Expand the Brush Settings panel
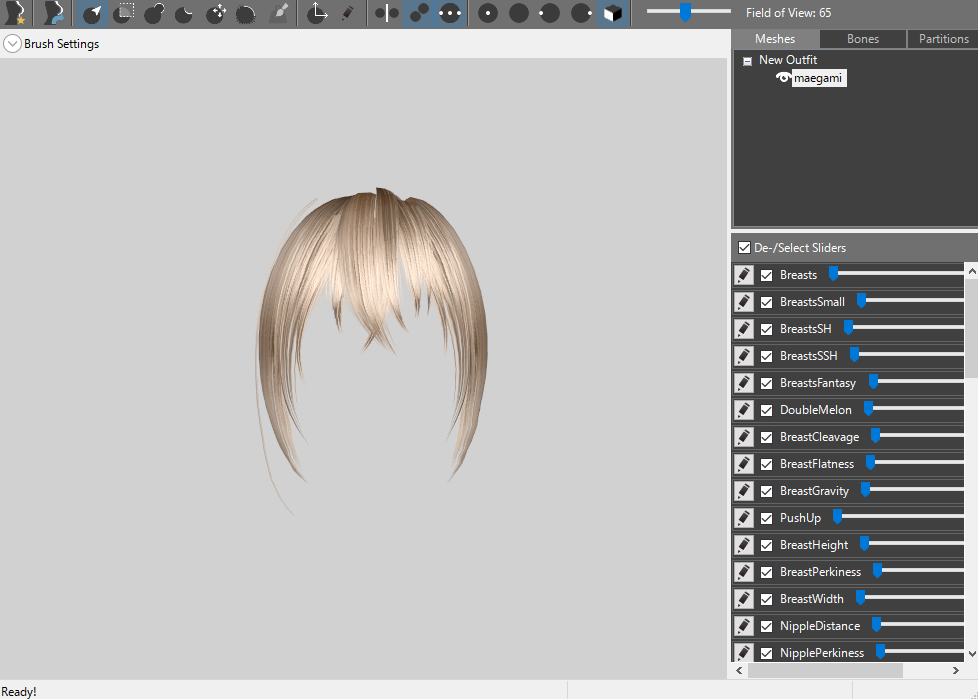Screen dimensions: 978x699 point(12,44)
